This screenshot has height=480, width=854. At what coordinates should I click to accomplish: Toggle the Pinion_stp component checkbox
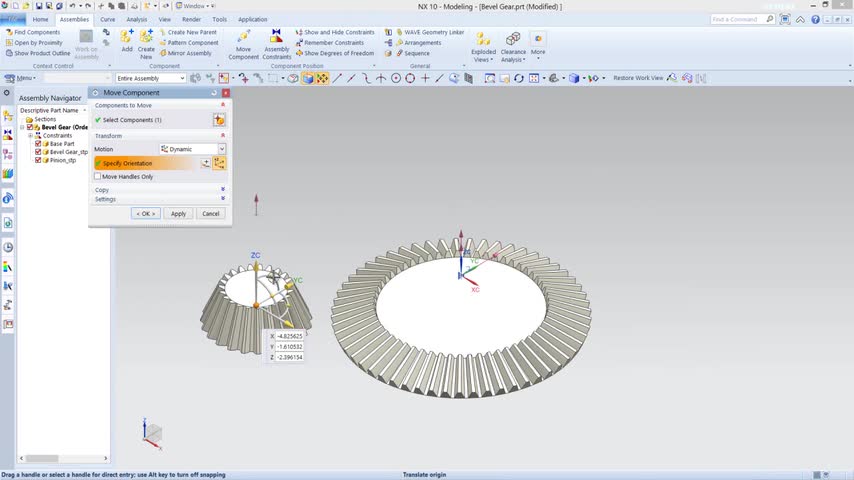[x=38, y=160]
